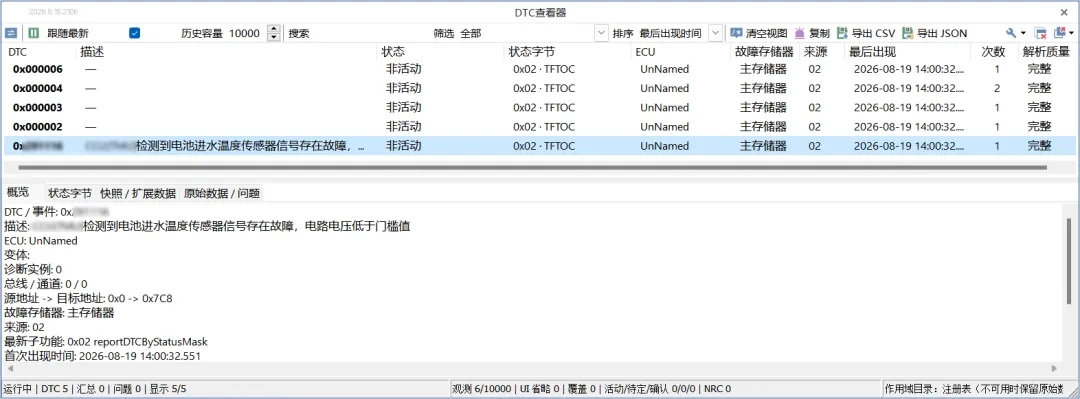Select the DTC row 0x000003

[539, 108]
